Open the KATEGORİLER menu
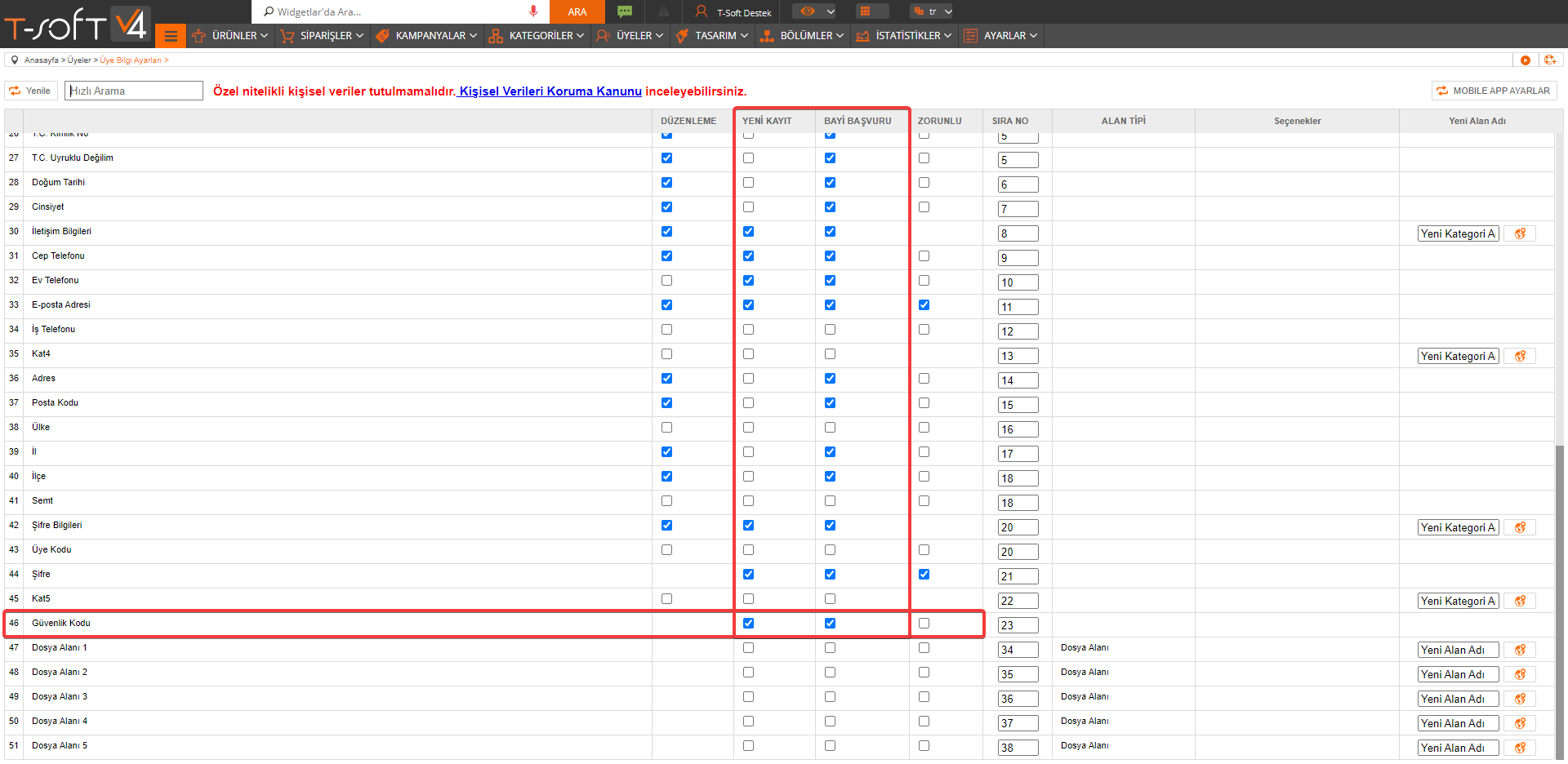Image resolution: width=1568 pixels, height=764 pixels. [x=537, y=36]
